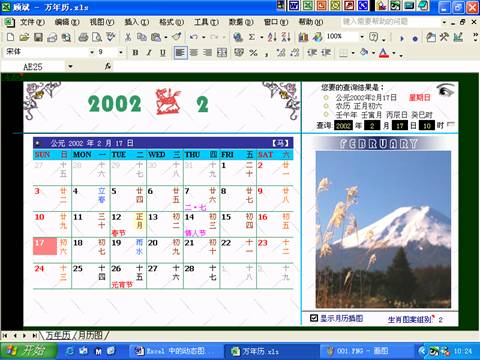Open the Chart Wizard icon
This screenshot has width=480, height=360.
coord(303,37)
